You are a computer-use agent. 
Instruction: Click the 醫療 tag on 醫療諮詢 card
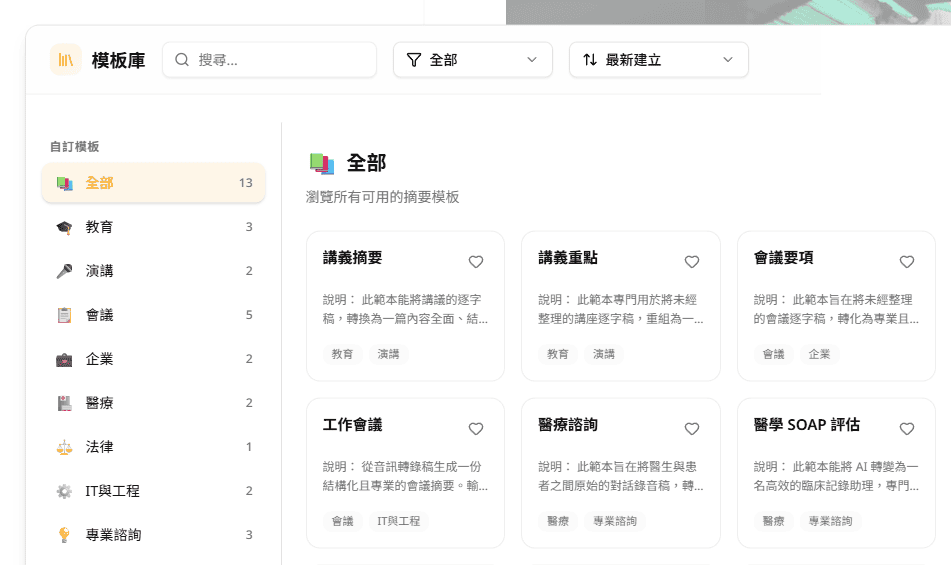point(557,521)
